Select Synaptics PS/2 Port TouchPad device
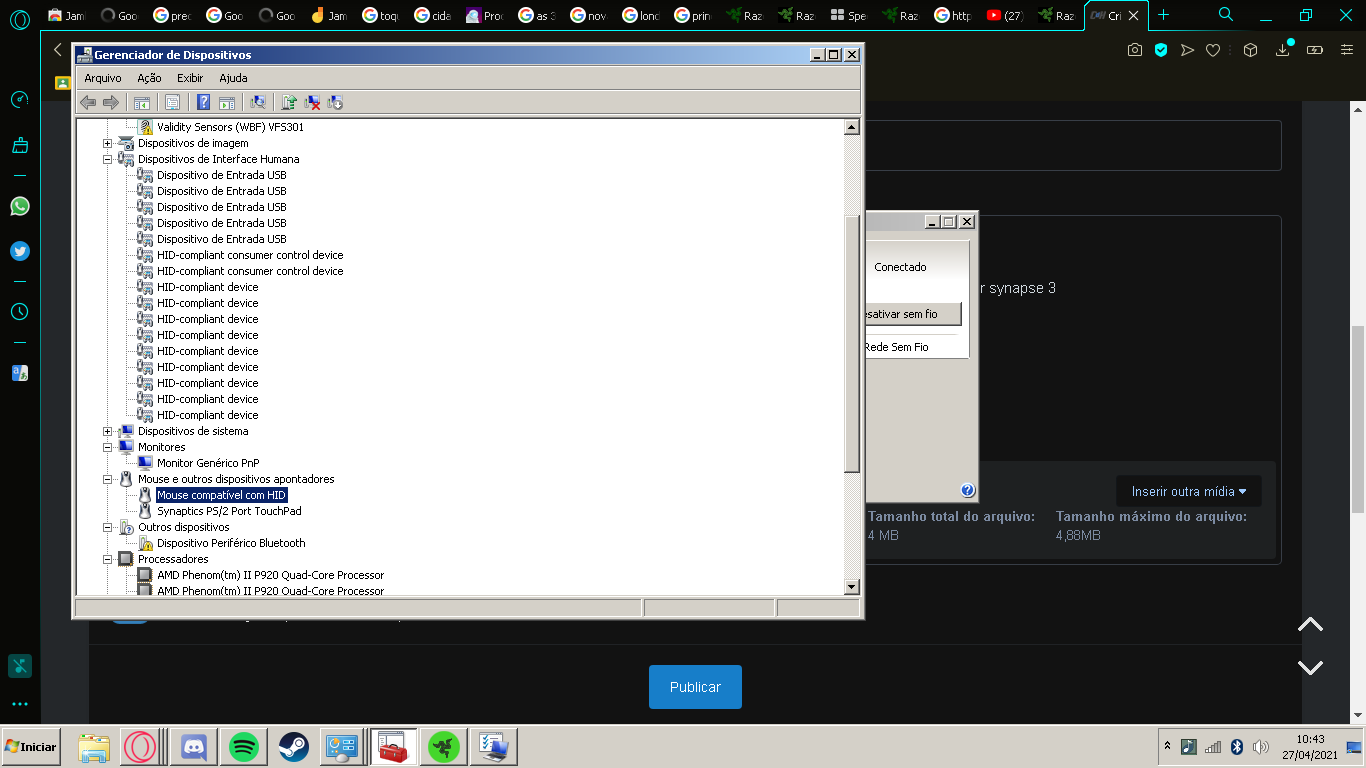Image resolution: width=1366 pixels, height=768 pixels. 229,511
